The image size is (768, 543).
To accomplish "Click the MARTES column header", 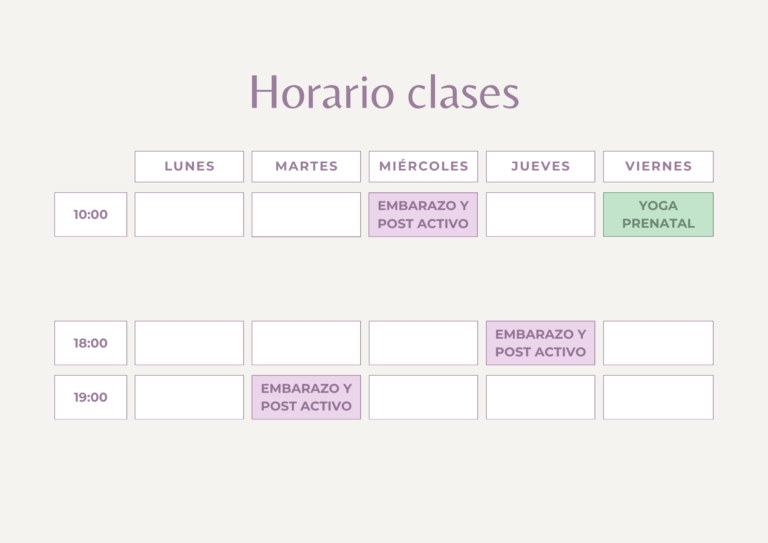I will (x=306, y=166).
